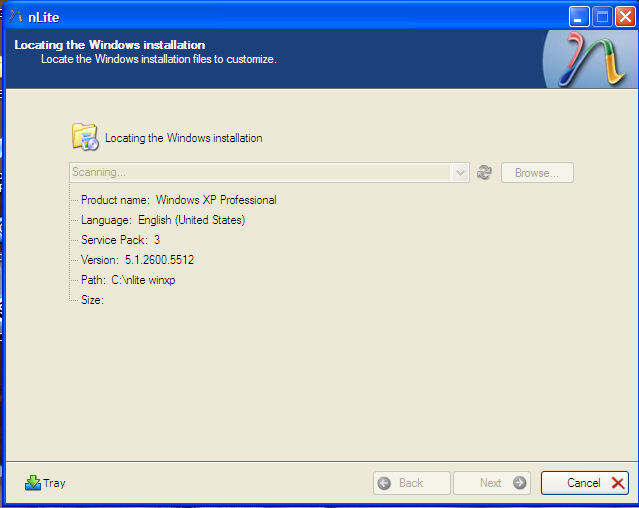Cancel the nLite wizard
639x508 pixels.
(x=584, y=483)
